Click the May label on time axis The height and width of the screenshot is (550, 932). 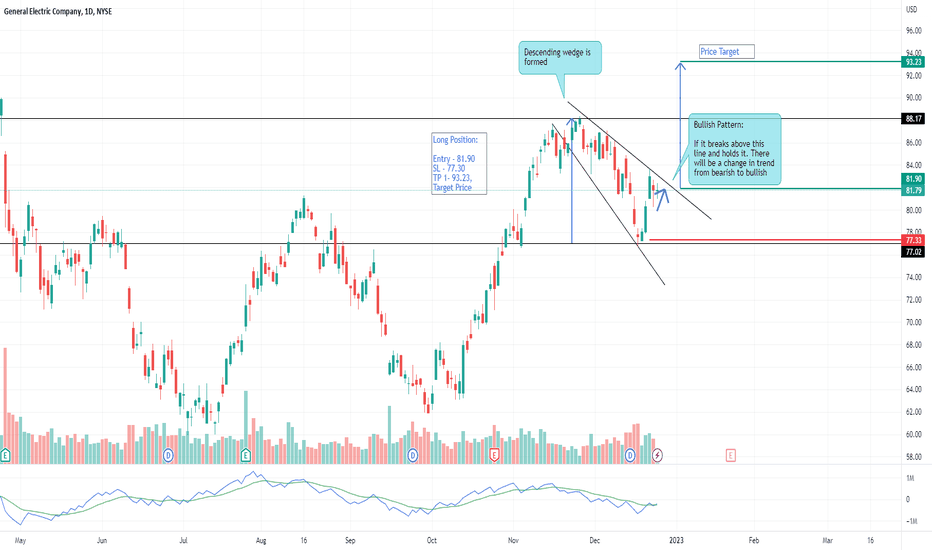coord(20,540)
